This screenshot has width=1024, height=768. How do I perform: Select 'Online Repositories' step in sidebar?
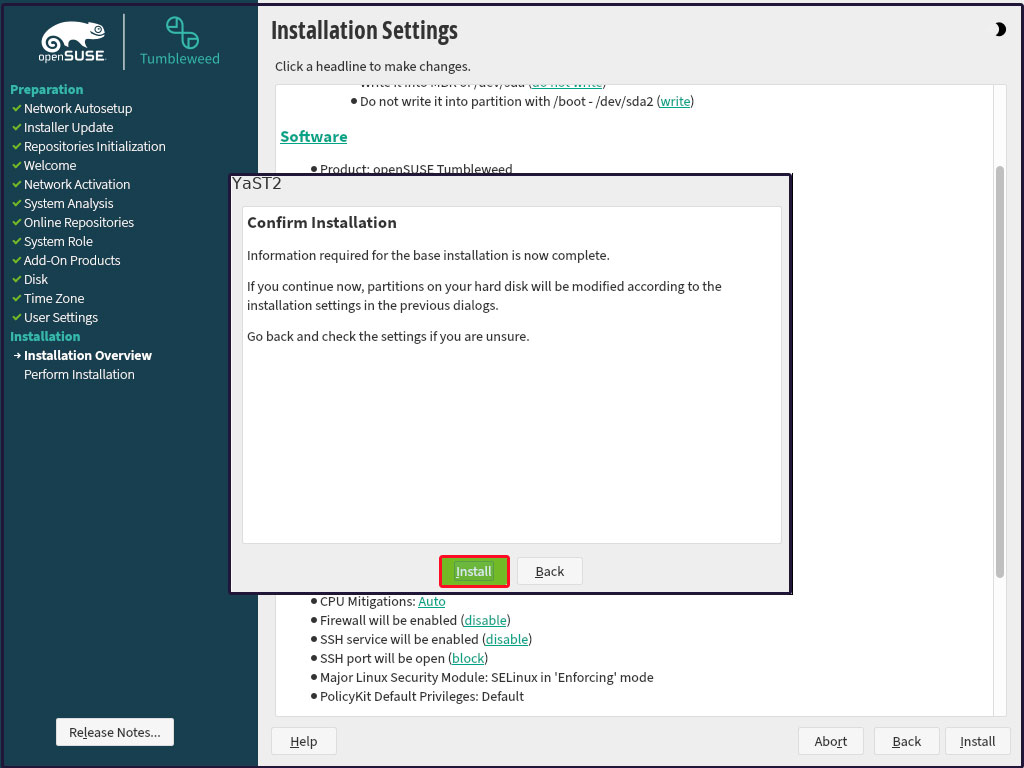click(x=79, y=222)
